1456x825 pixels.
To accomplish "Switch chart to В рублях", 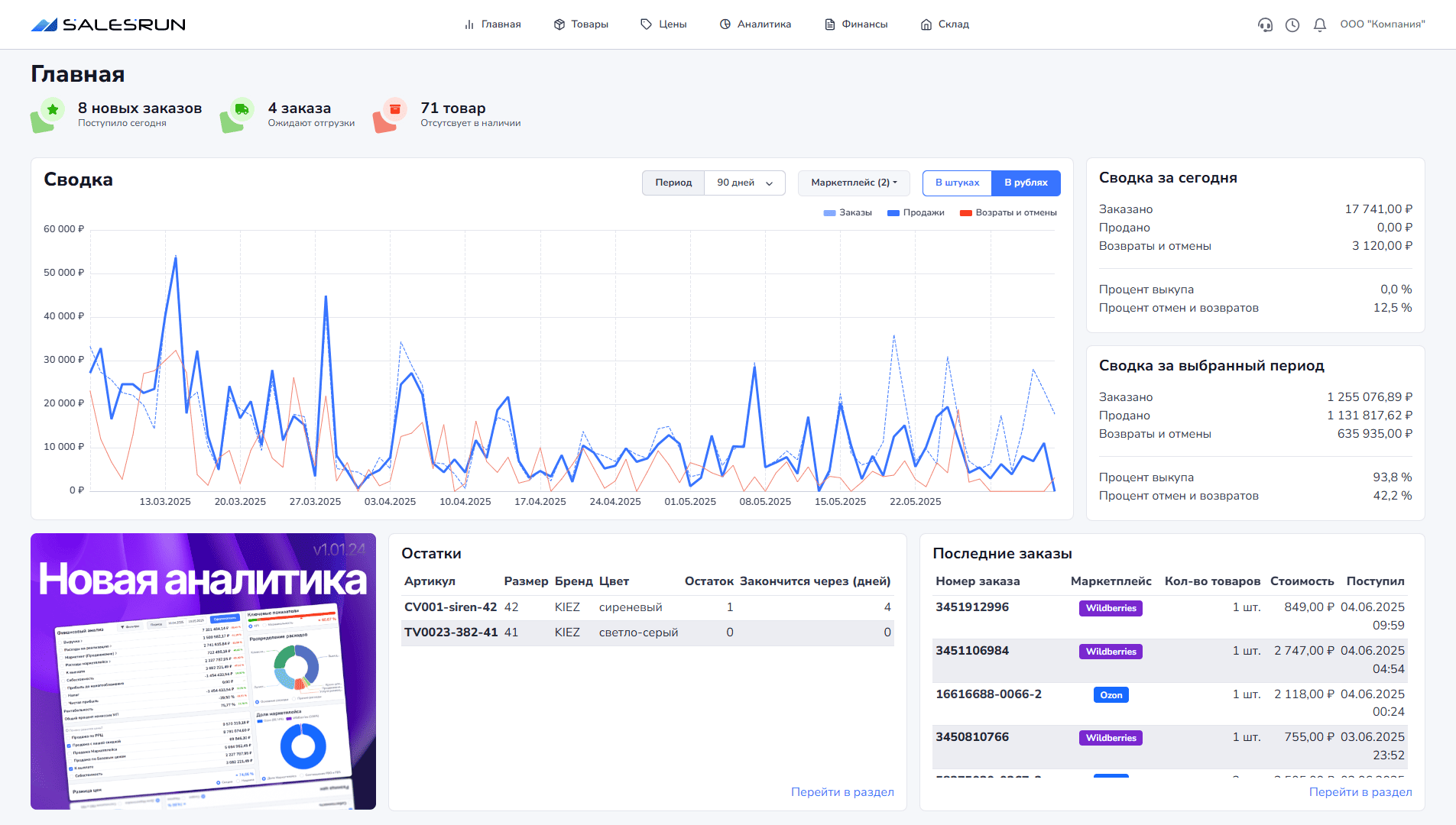I will (1026, 183).
